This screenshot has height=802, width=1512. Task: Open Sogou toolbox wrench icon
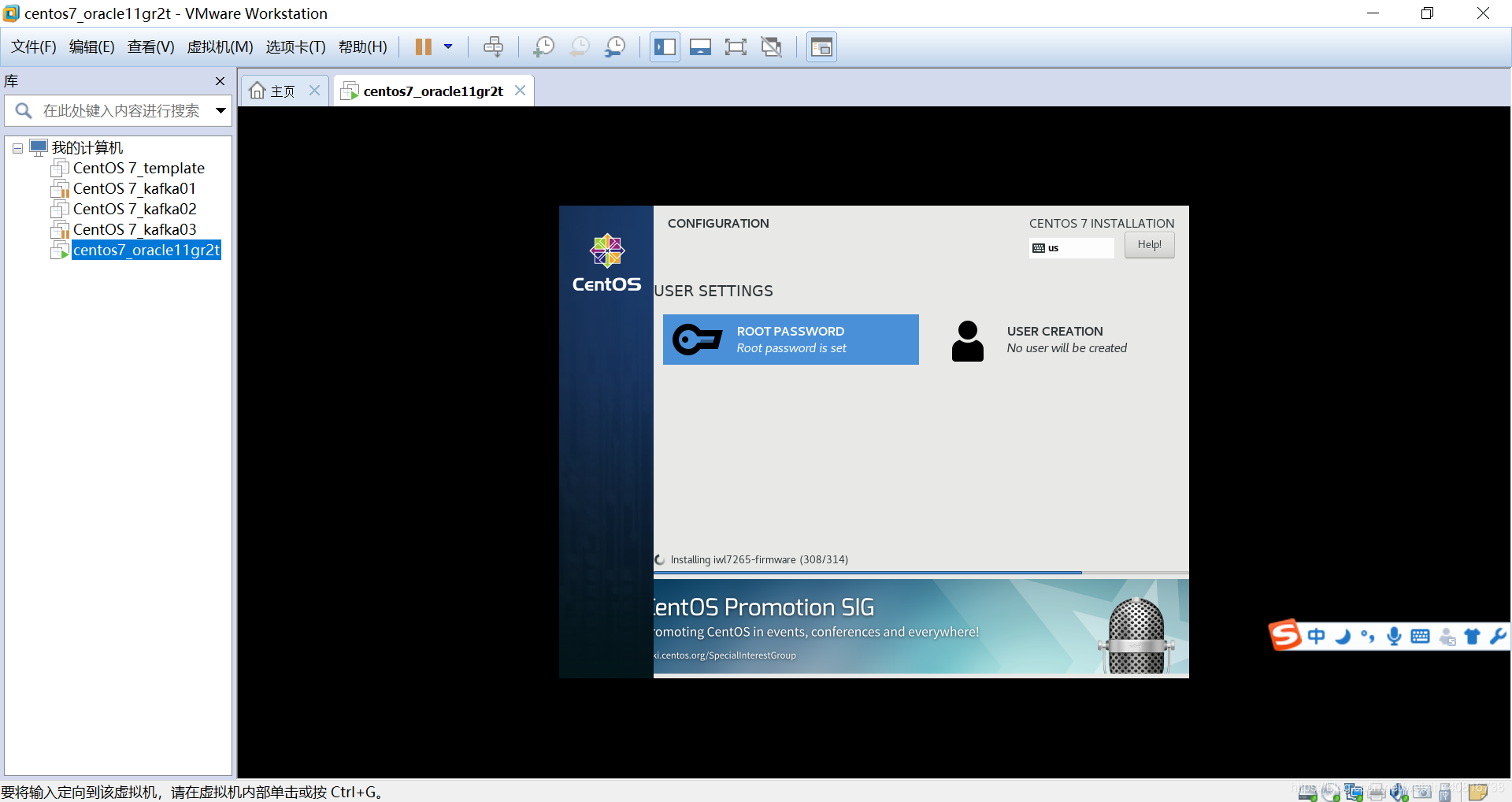click(1498, 636)
